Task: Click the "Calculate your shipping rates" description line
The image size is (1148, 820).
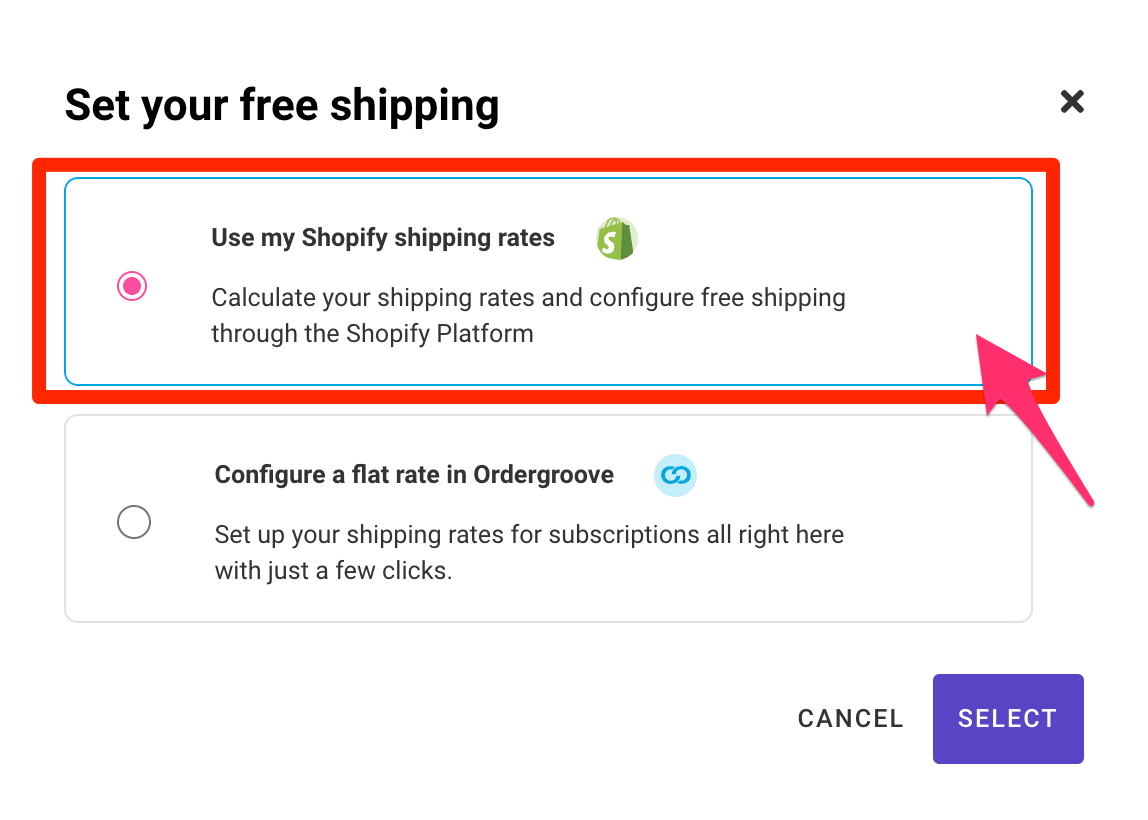Action: 528,298
